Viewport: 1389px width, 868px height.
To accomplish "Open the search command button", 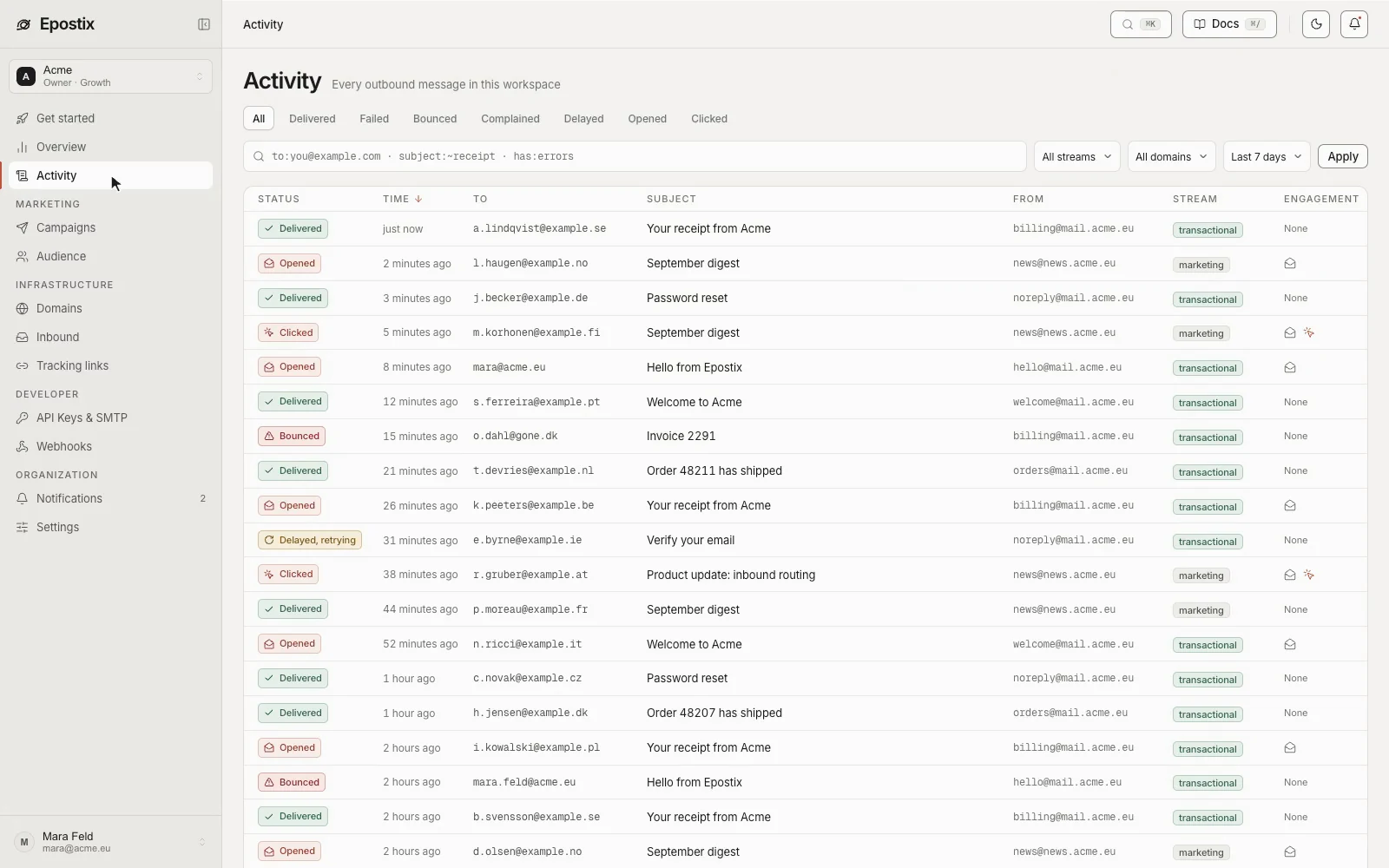I will pyautogui.click(x=1141, y=24).
